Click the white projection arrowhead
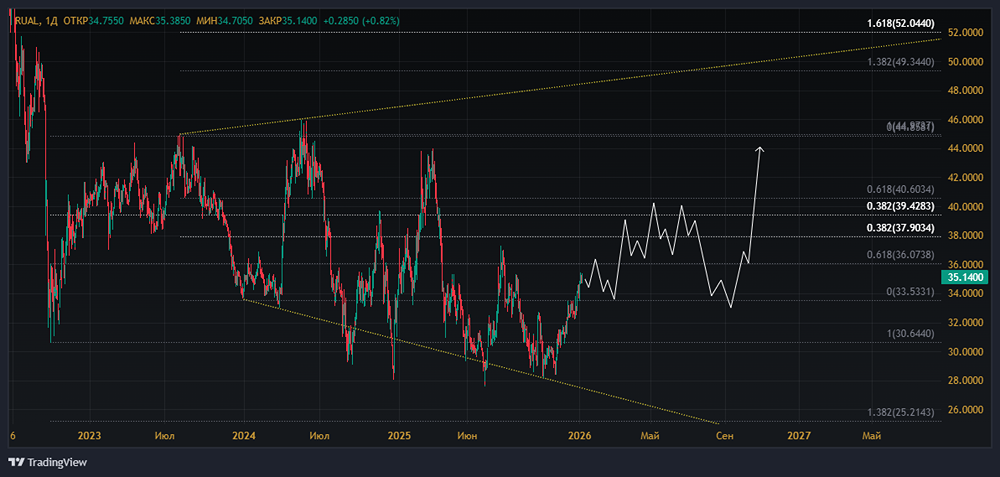1000x477 pixels. coord(760,150)
